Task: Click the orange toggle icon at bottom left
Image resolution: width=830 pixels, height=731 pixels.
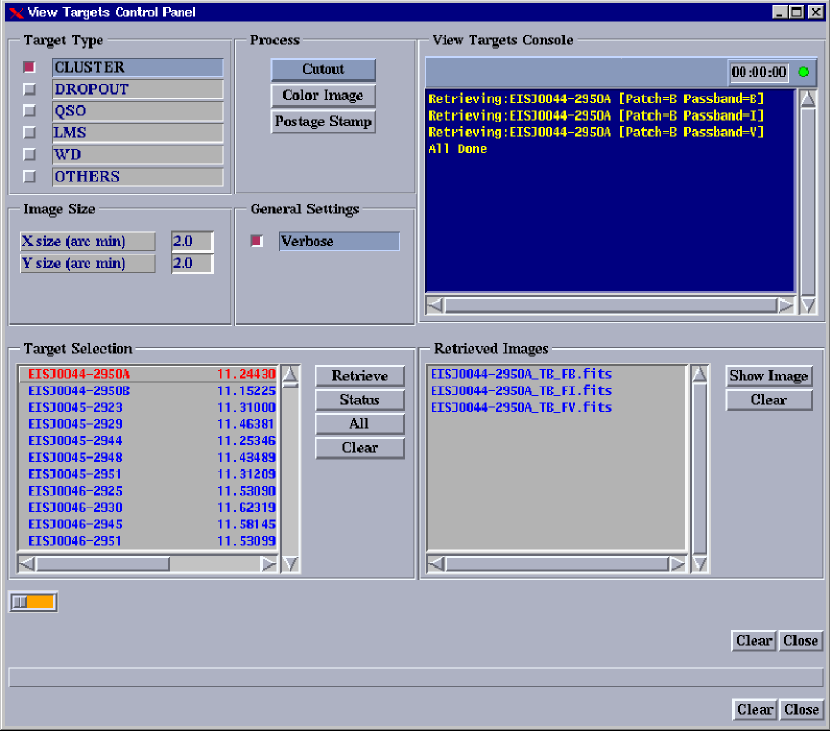Action: coord(33,602)
